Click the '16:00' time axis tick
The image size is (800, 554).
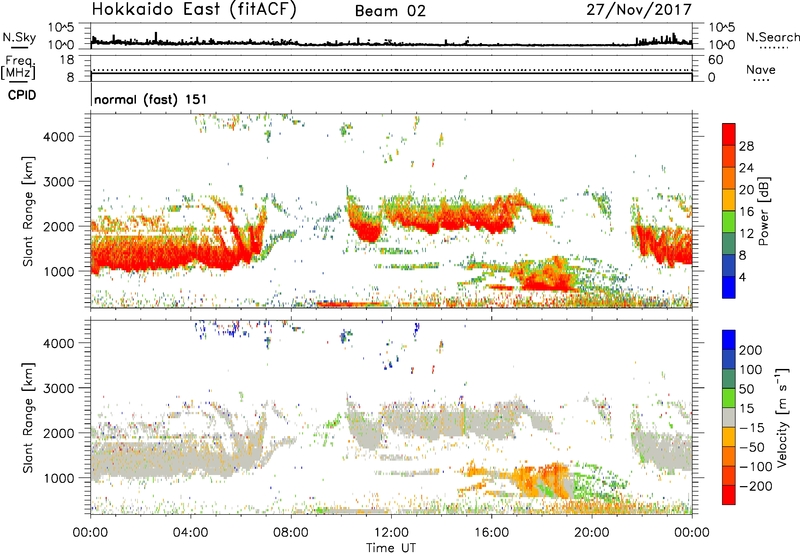tap(491, 533)
